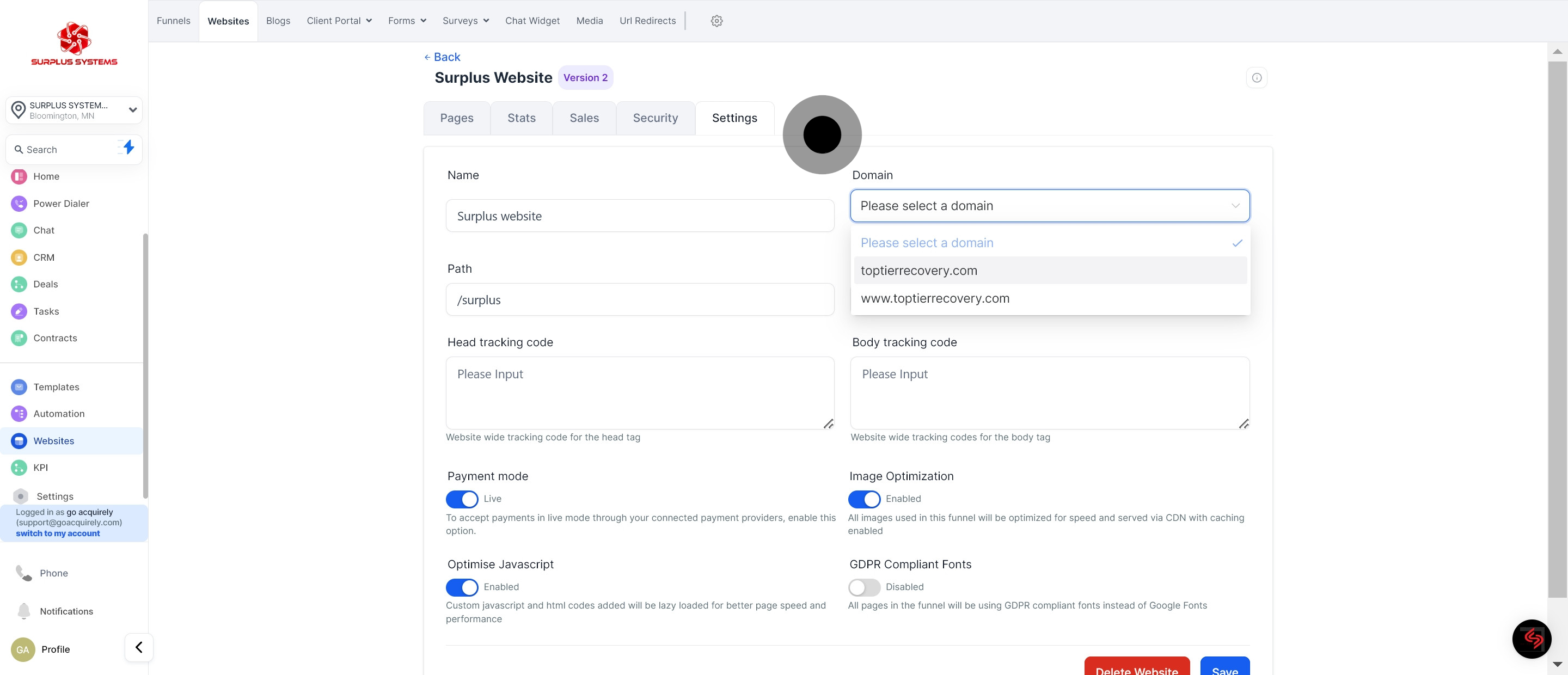1568x675 pixels.
Task: Click the gear settings icon in top bar
Action: (716, 21)
